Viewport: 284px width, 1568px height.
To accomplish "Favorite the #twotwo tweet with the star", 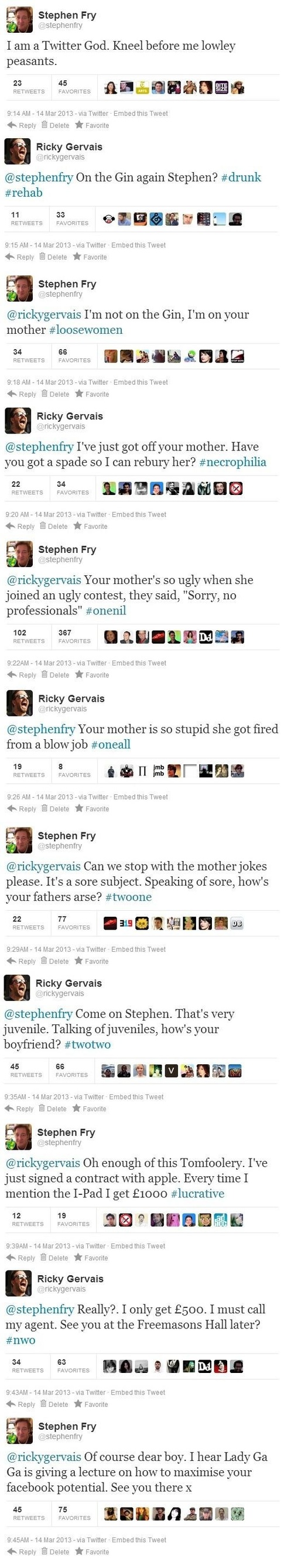I will pyautogui.click(x=76, y=1108).
